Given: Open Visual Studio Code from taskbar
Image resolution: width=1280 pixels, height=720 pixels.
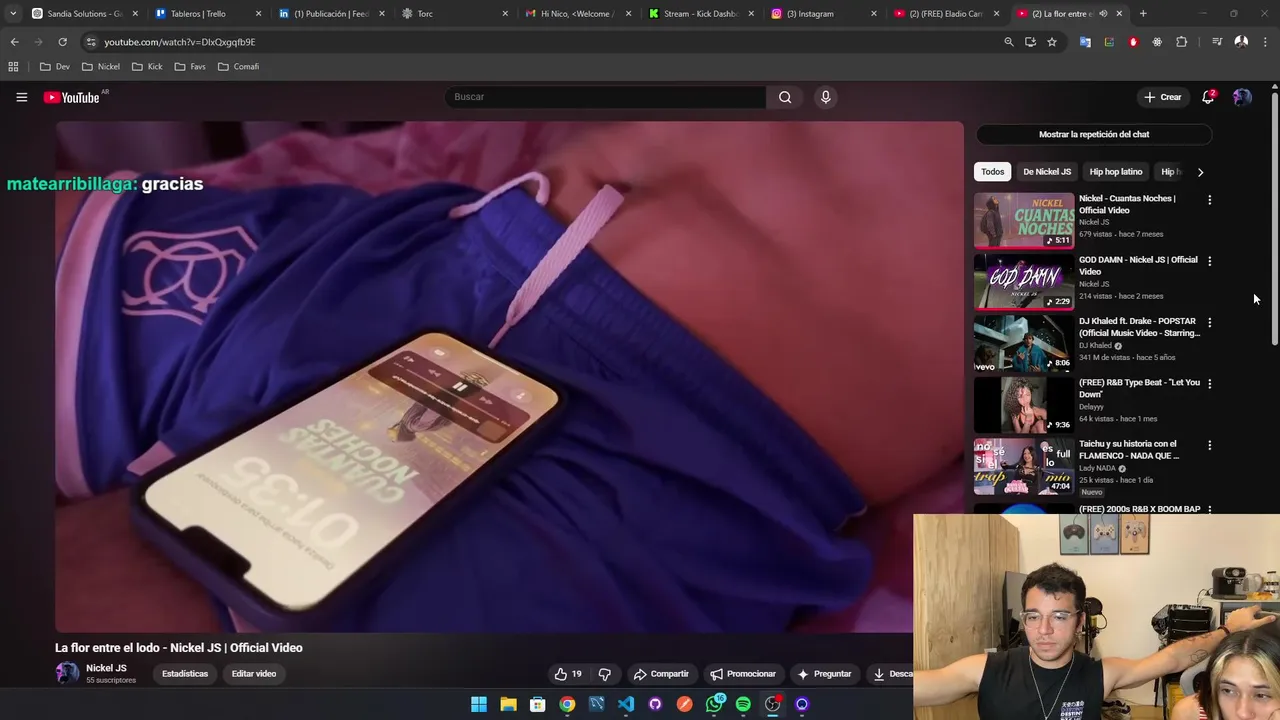Looking at the screenshot, I should coord(626,704).
